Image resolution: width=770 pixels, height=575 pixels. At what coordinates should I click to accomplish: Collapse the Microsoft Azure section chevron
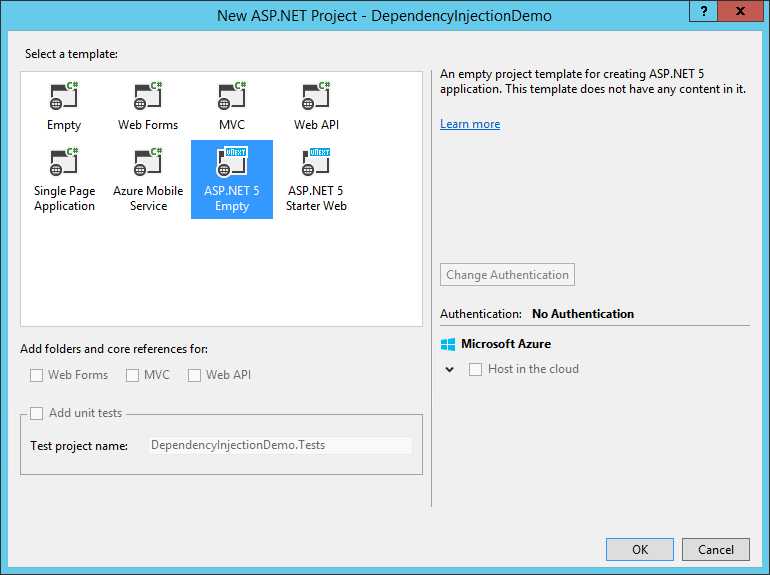pyautogui.click(x=449, y=369)
